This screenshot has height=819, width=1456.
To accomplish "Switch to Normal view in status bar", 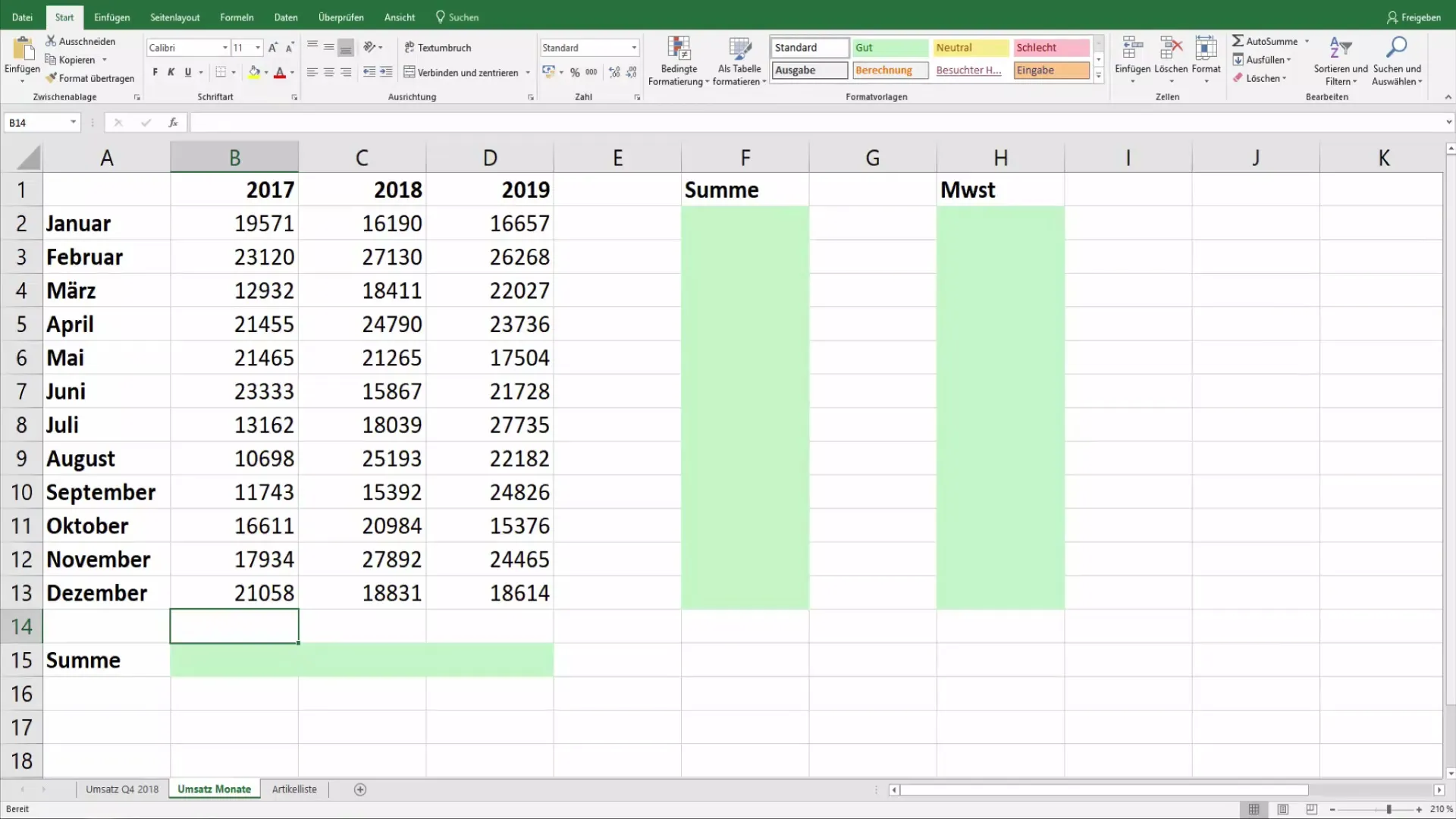I will point(1254,809).
